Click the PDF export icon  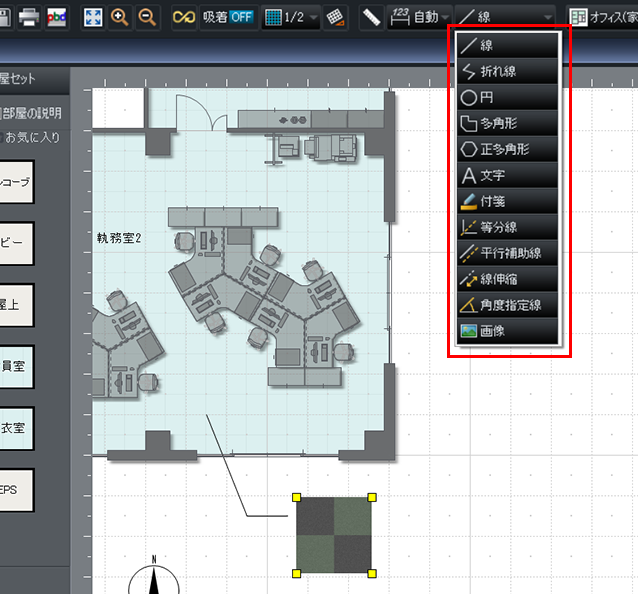[56, 17]
